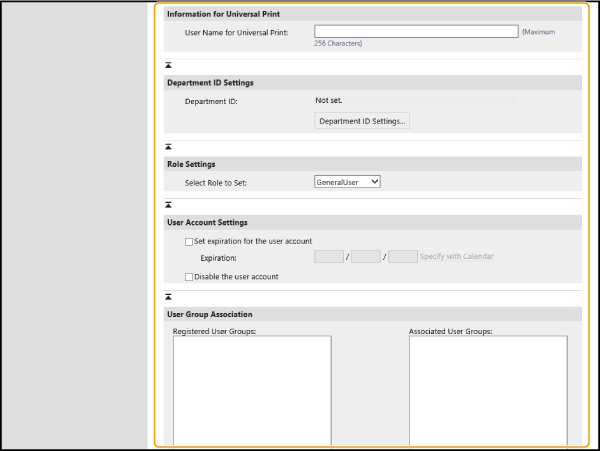Click inside the Registered User Groups list
Viewport: 600px width, 451px height.
pos(251,388)
